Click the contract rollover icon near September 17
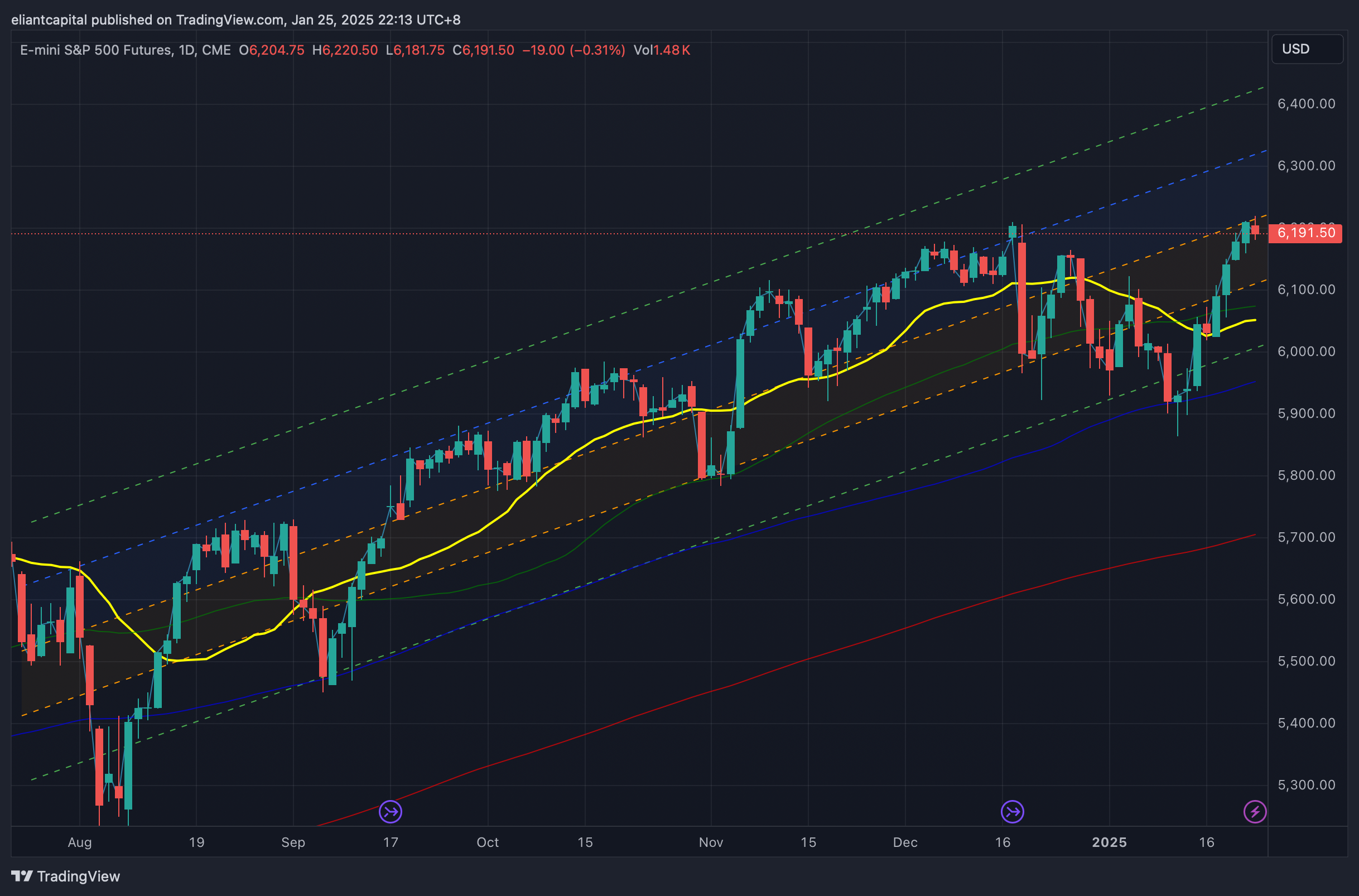 pyautogui.click(x=390, y=811)
